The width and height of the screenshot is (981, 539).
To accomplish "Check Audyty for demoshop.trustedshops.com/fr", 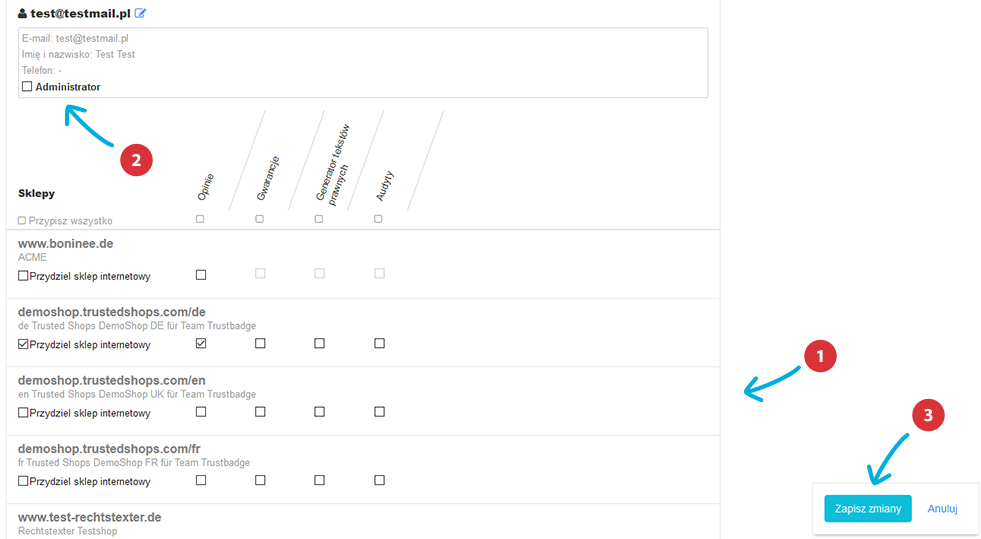I will 379,480.
